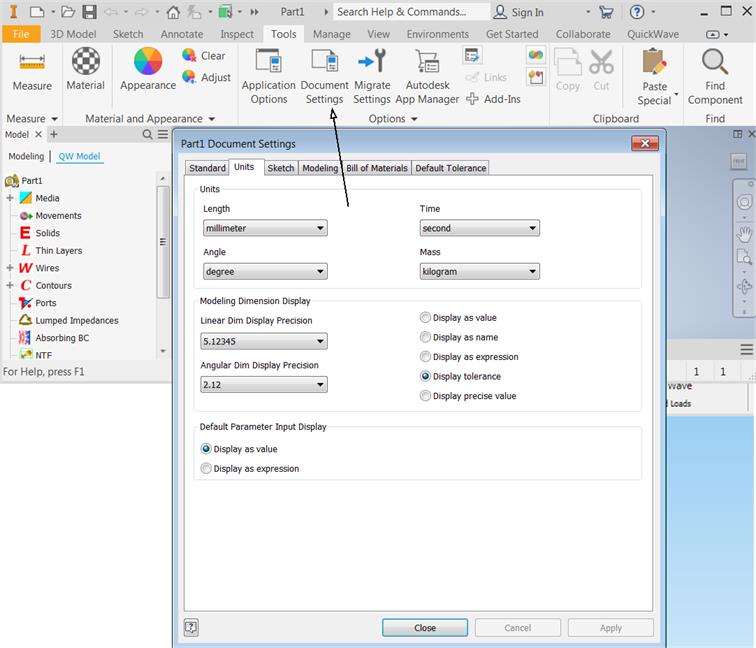
Task: Launch Migrate Settings
Action: tap(372, 77)
